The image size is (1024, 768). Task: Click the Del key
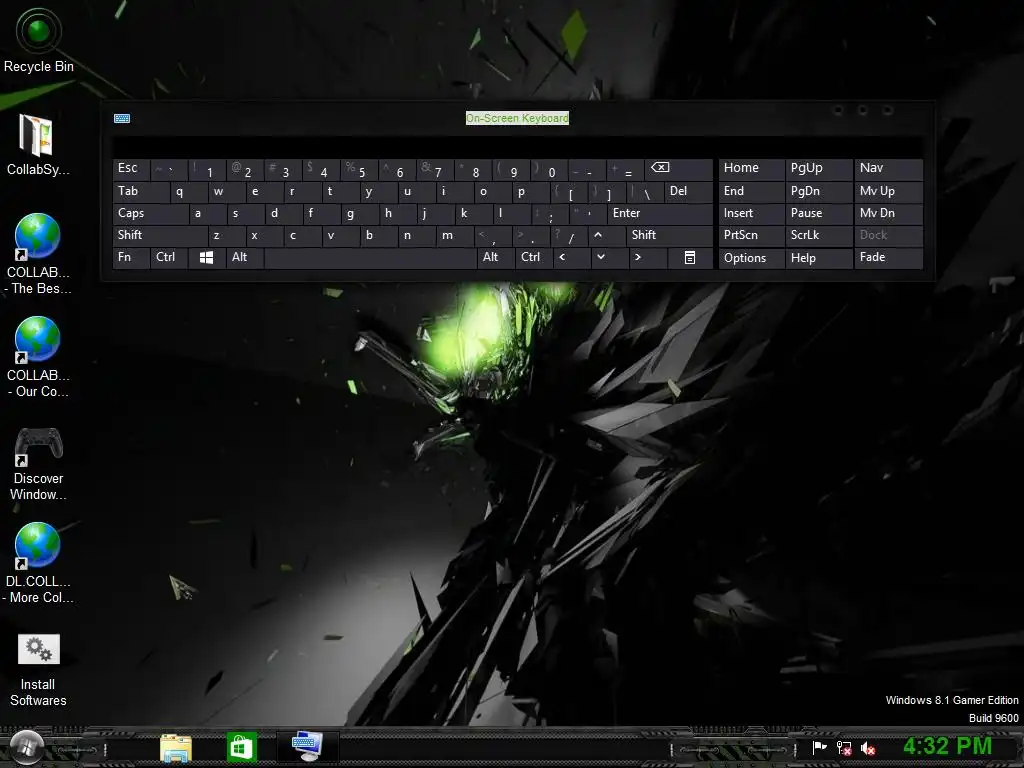[688, 191]
